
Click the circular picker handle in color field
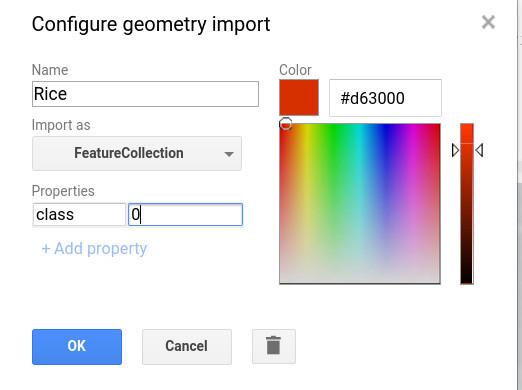point(286,124)
